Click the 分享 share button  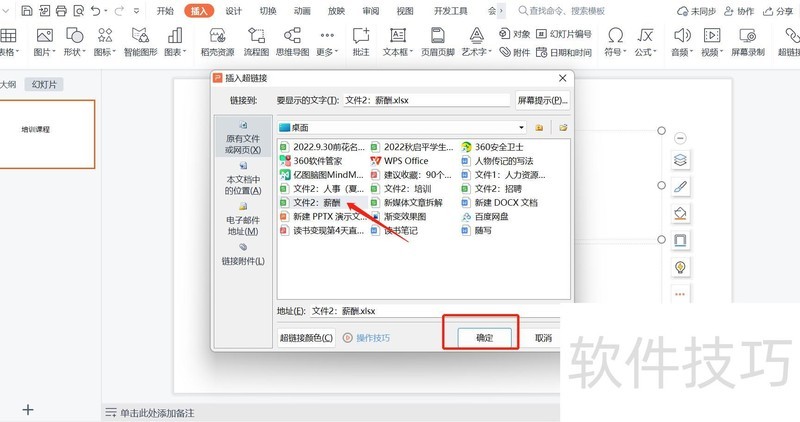(x=778, y=11)
